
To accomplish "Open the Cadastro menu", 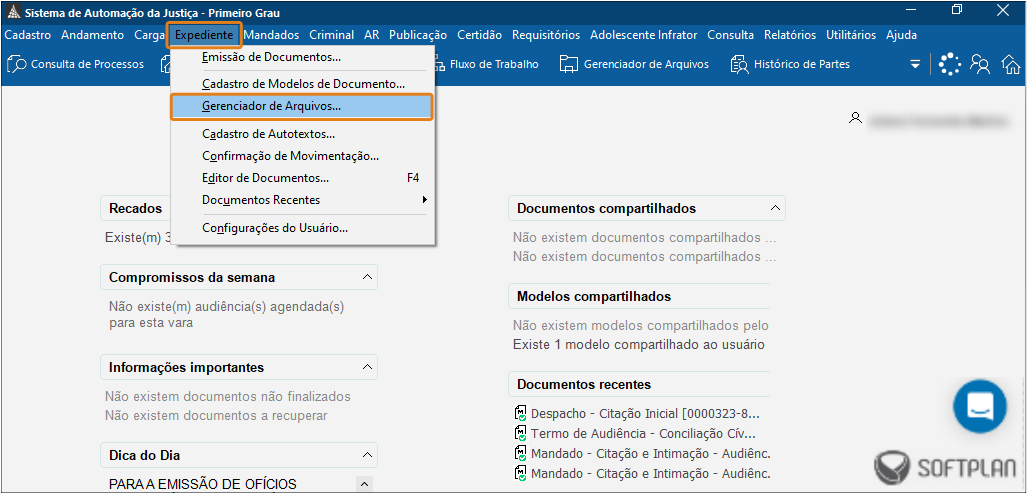I will click(x=28, y=35).
